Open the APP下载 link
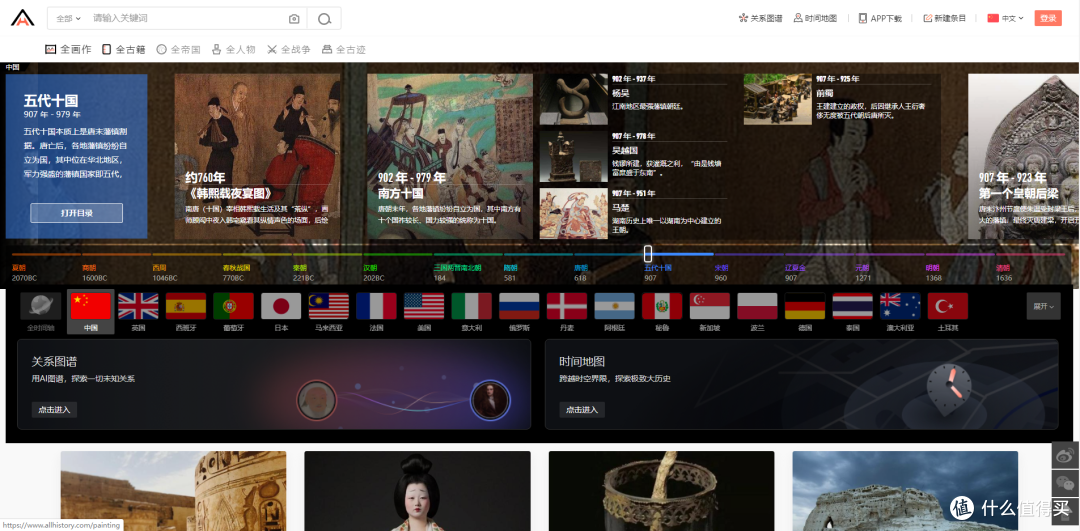 (880, 19)
